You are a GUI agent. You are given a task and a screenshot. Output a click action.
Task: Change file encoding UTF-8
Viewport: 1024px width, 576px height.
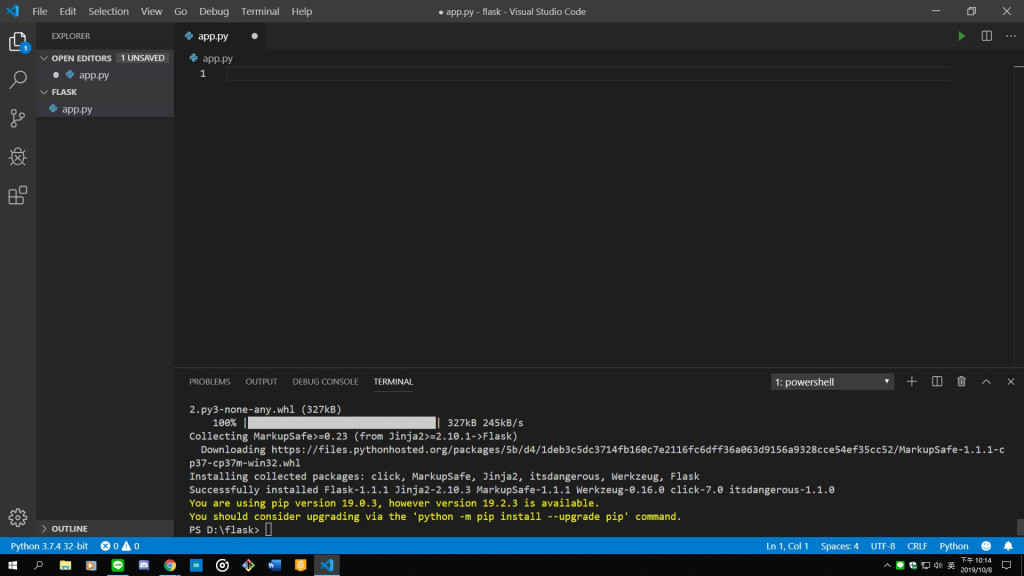(882, 546)
